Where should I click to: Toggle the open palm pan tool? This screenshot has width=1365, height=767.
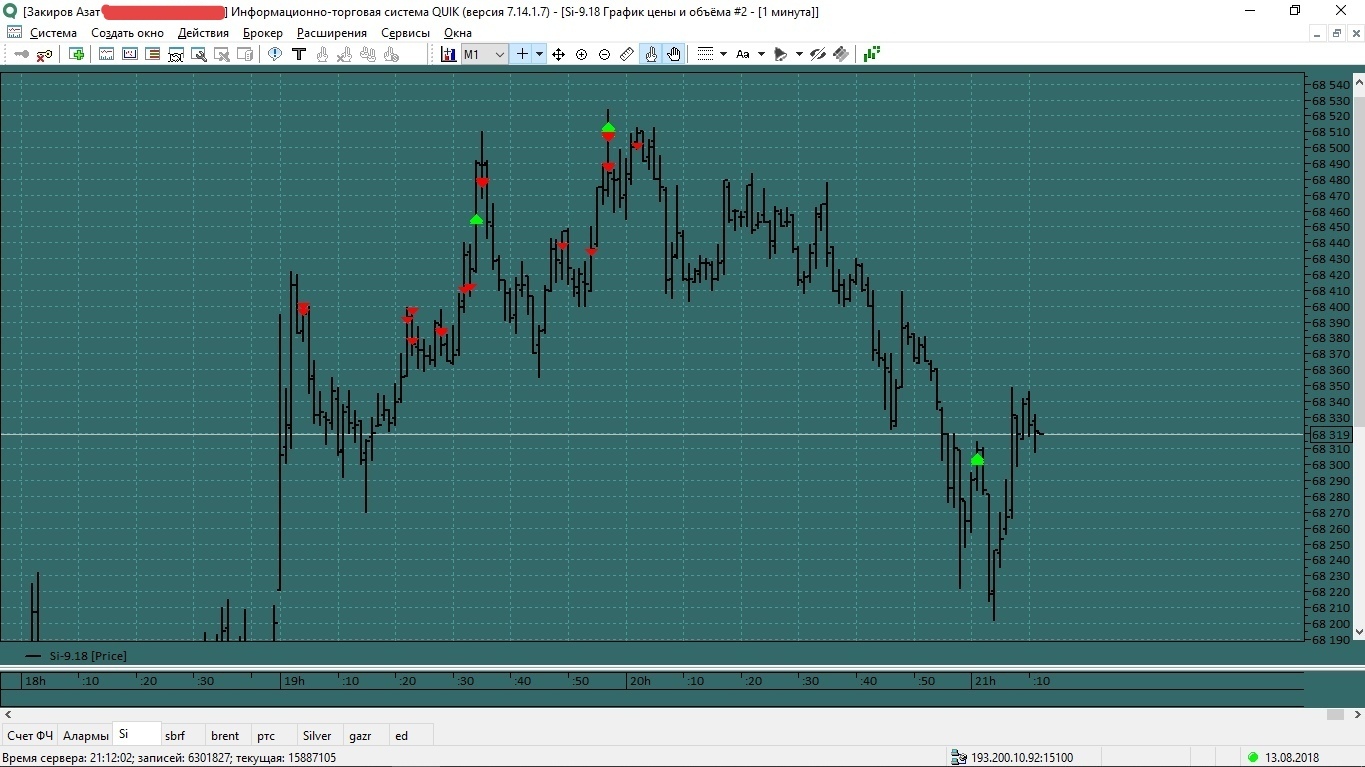(x=674, y=54)
